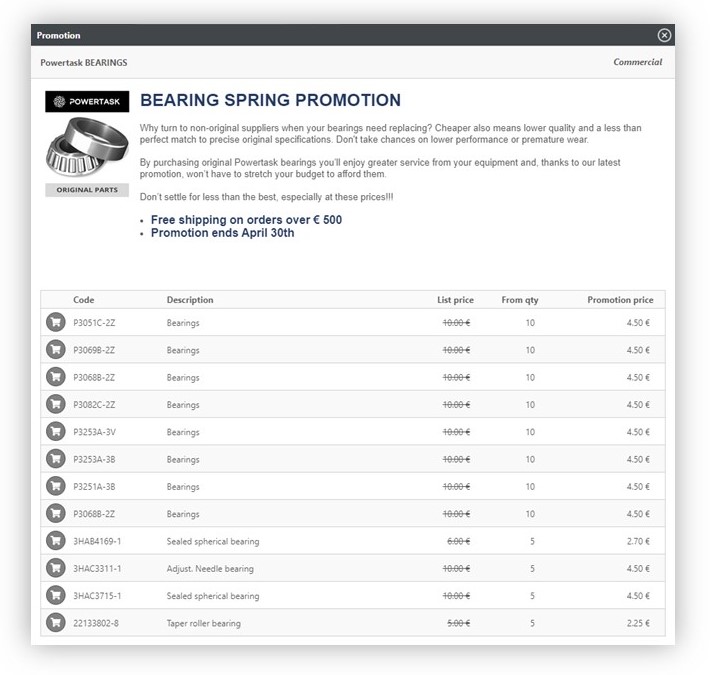Open the Commercial label link
This screenshot has height=675, width=710.
tap(637, 62)
